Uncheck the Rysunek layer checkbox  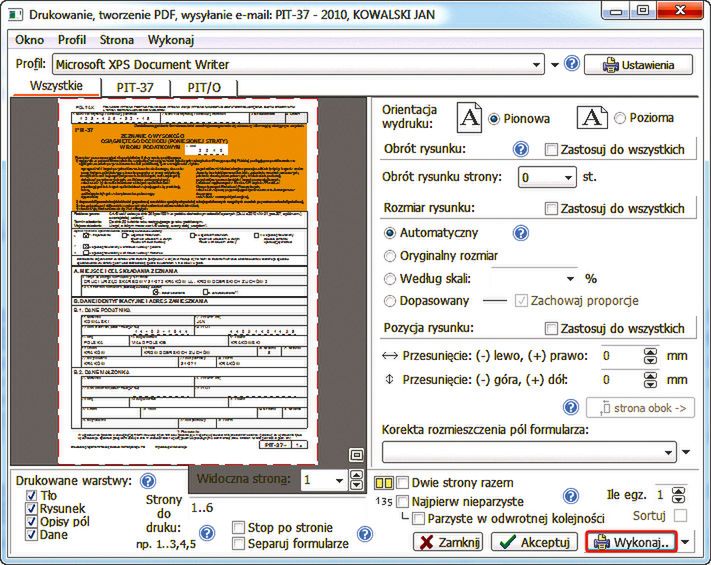click(x=31, y=508)
